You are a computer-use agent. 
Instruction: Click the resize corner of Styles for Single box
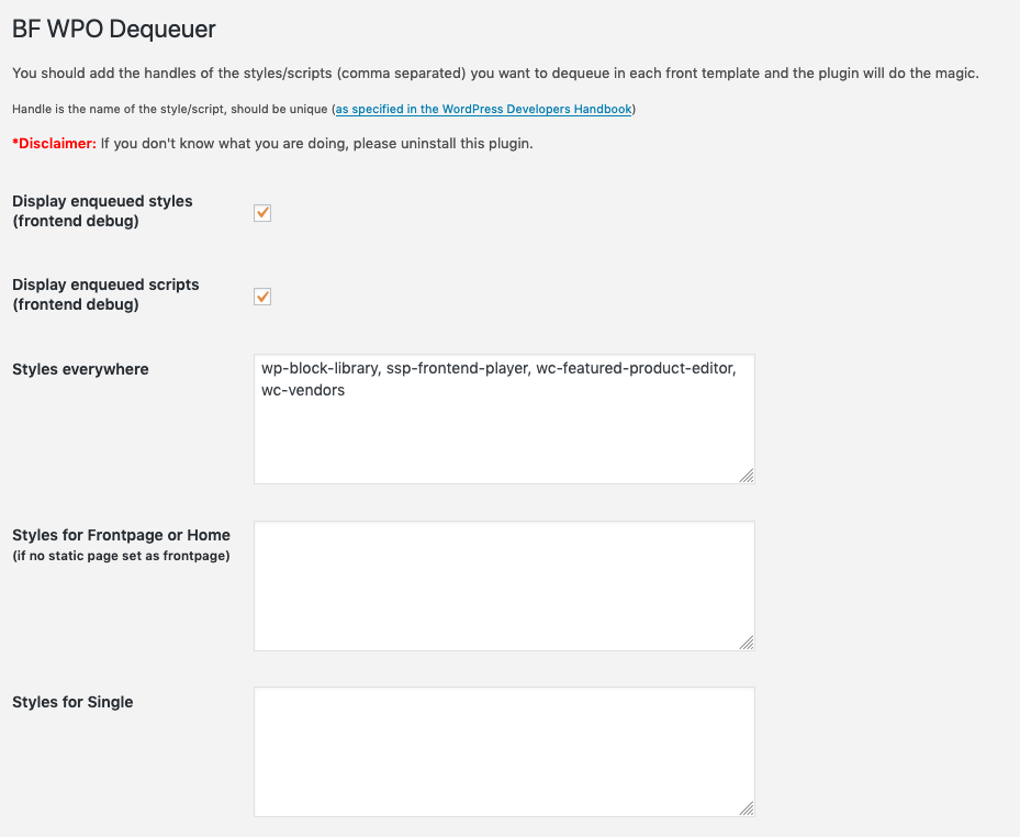coord(748,810)
